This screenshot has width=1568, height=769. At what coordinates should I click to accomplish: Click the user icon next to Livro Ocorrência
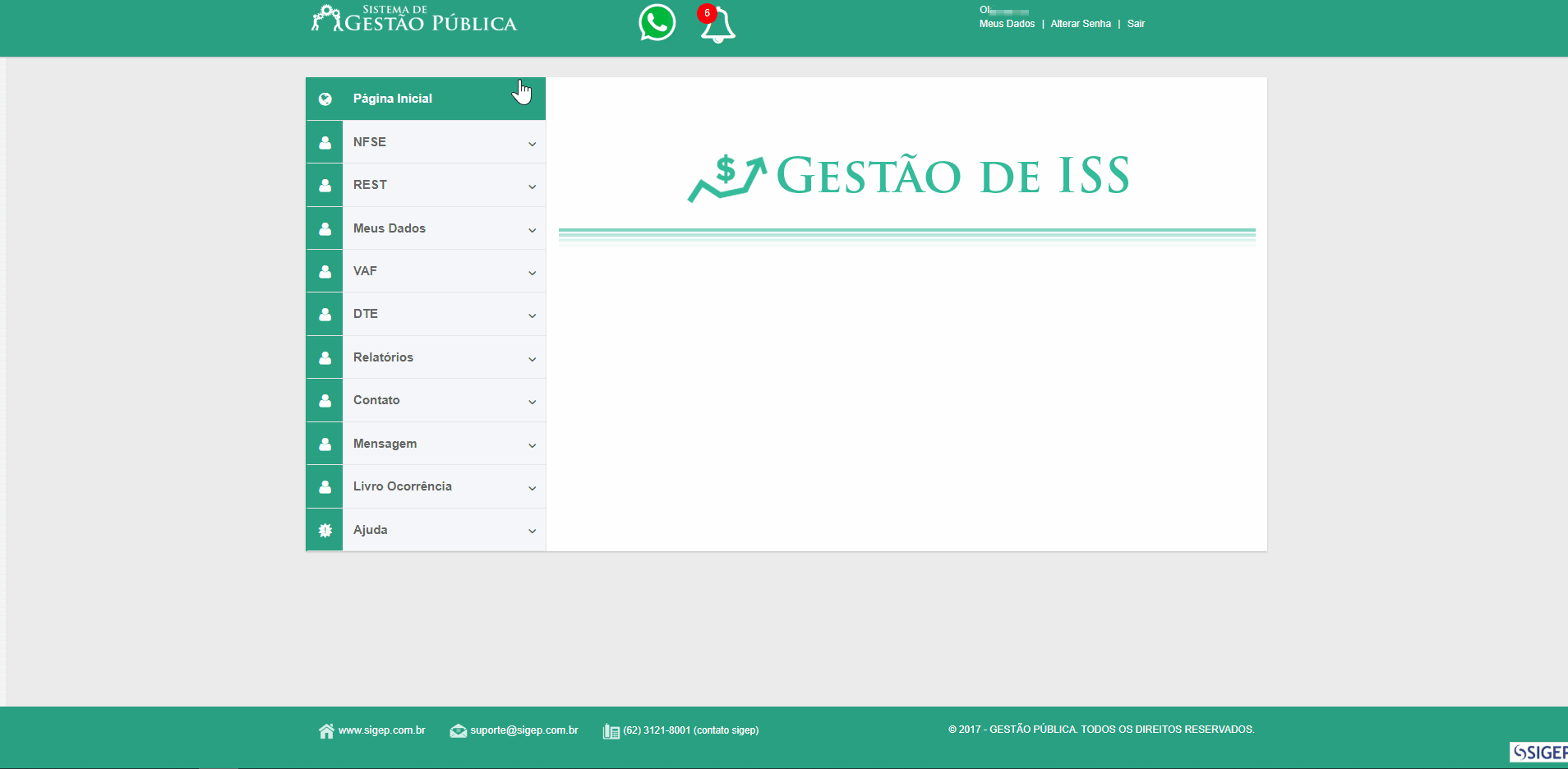pyautogui.click(x=325, y=486)
